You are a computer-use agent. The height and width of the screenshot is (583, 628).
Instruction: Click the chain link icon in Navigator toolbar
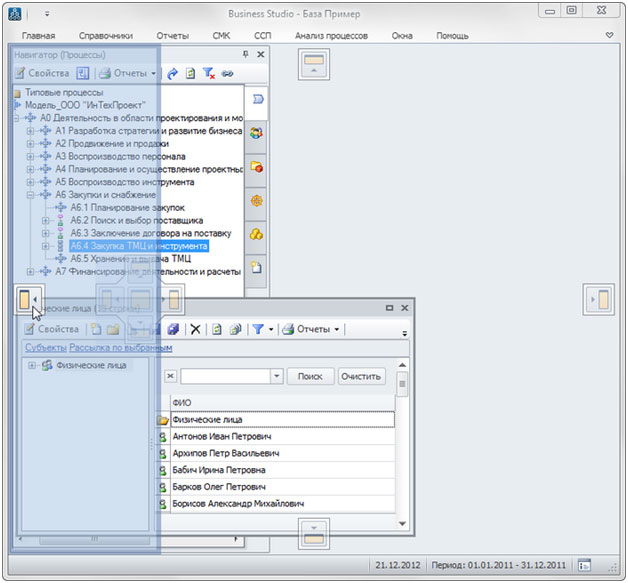point(227,74)
